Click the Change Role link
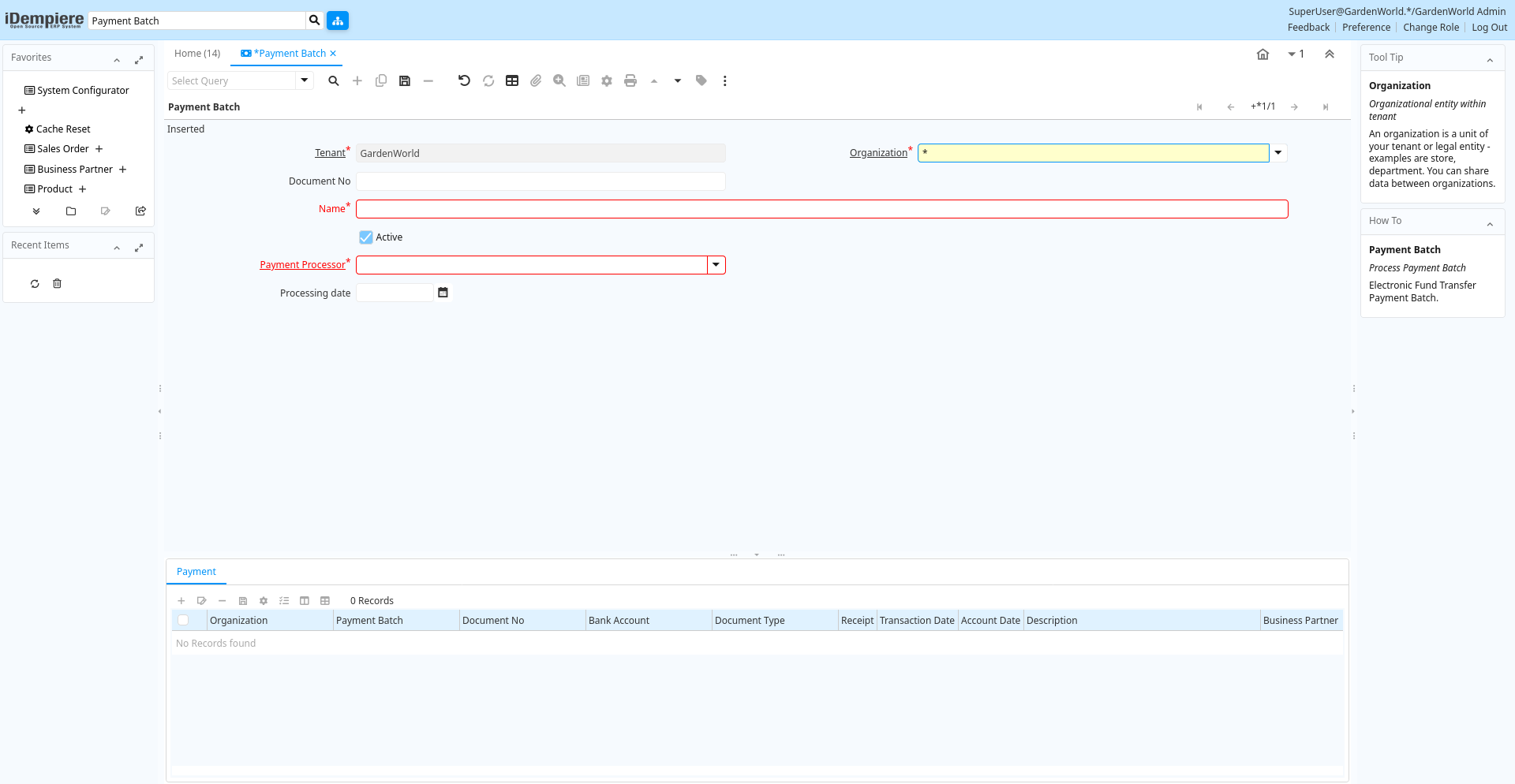1515x784 pixels. point(1431,28)
